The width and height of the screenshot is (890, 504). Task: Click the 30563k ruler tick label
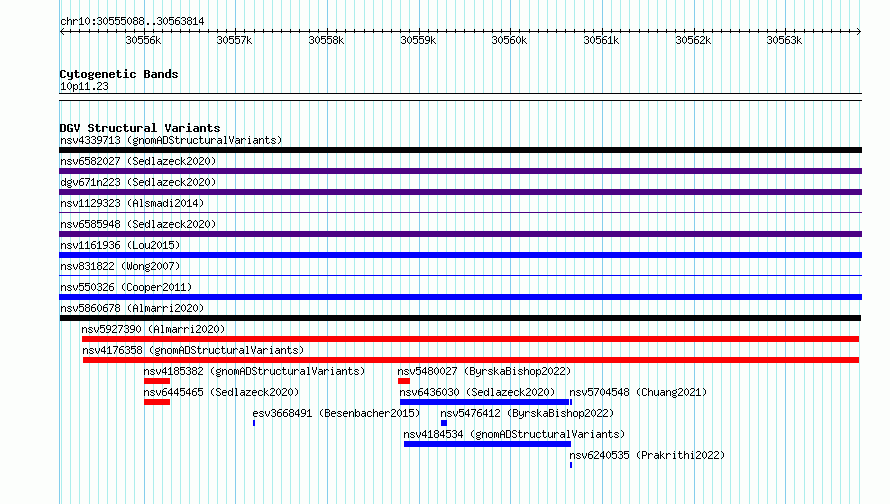click(x=784, y=40)
